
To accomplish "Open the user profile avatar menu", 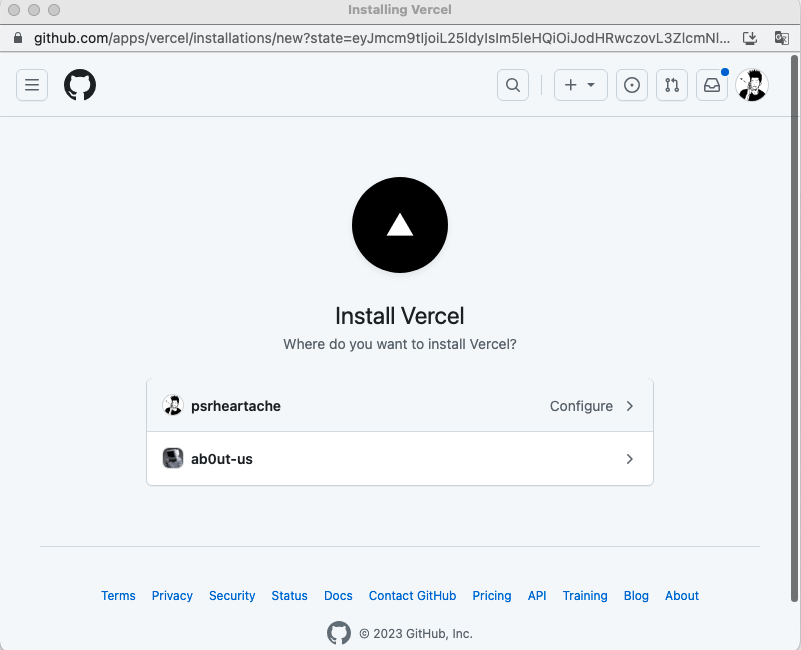I will pyautogui.click(x=752, y=85).
